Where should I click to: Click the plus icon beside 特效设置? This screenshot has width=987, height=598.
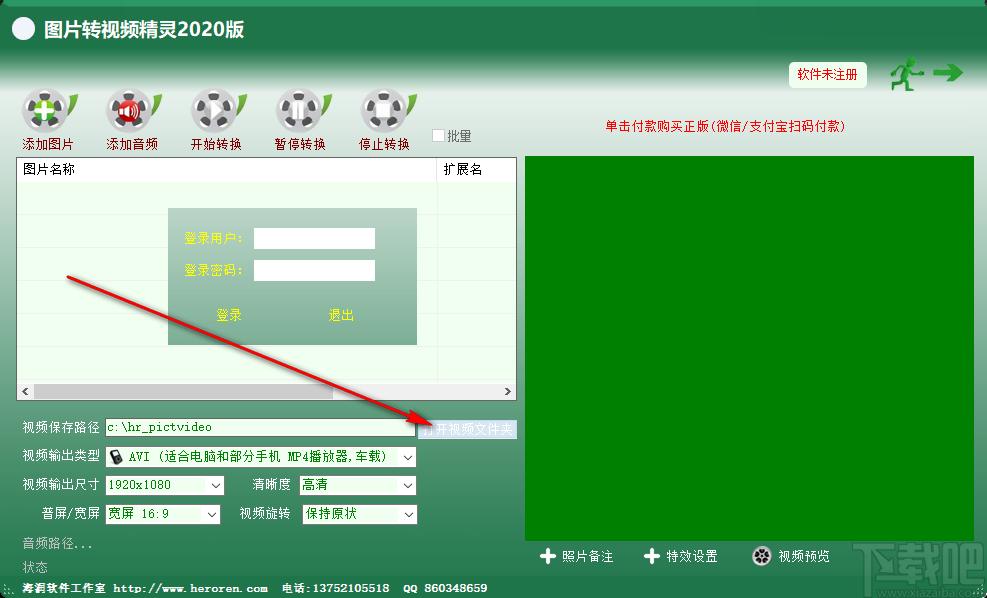coord(652,556)
